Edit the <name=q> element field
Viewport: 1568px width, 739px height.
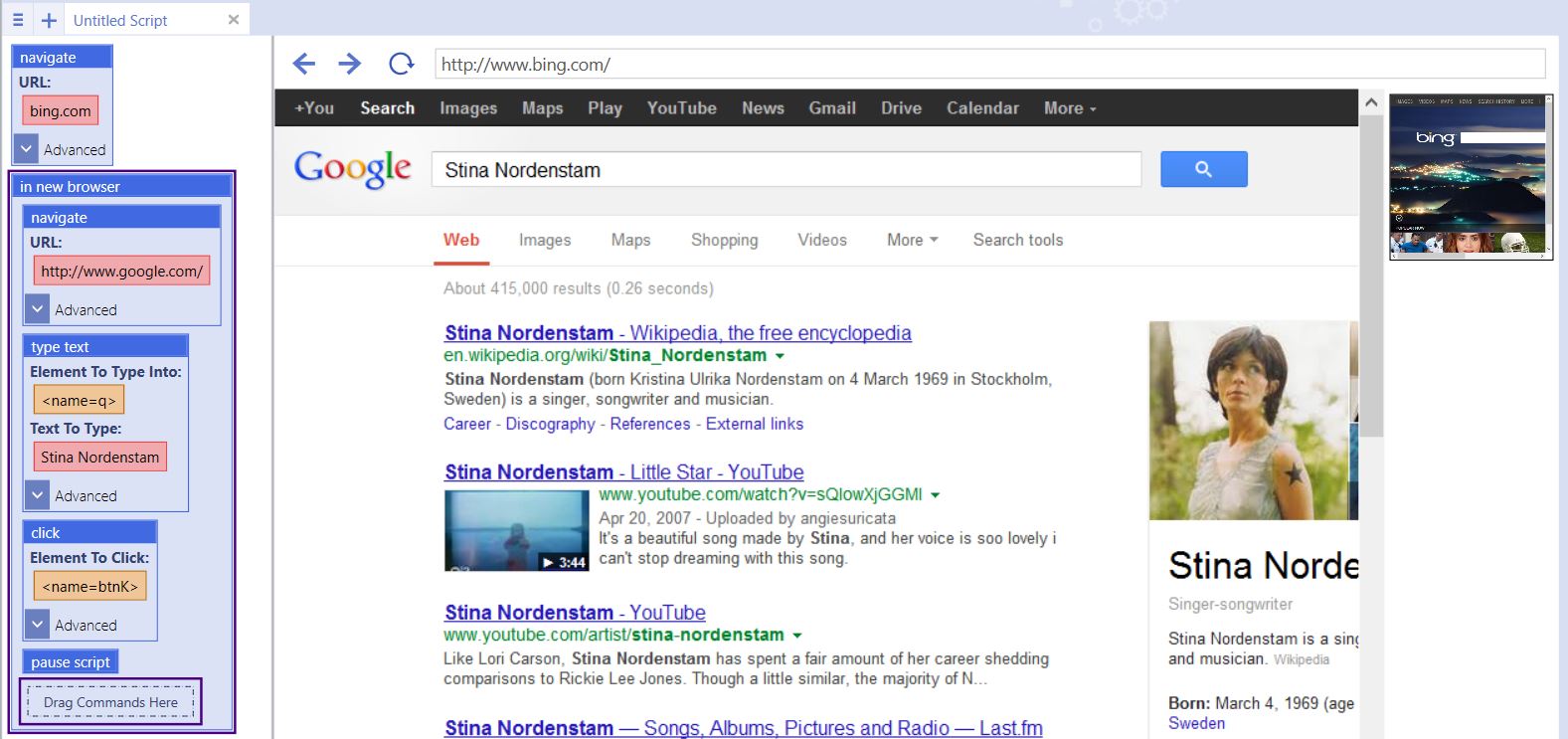pyautogui.click(x=80, y=400)
